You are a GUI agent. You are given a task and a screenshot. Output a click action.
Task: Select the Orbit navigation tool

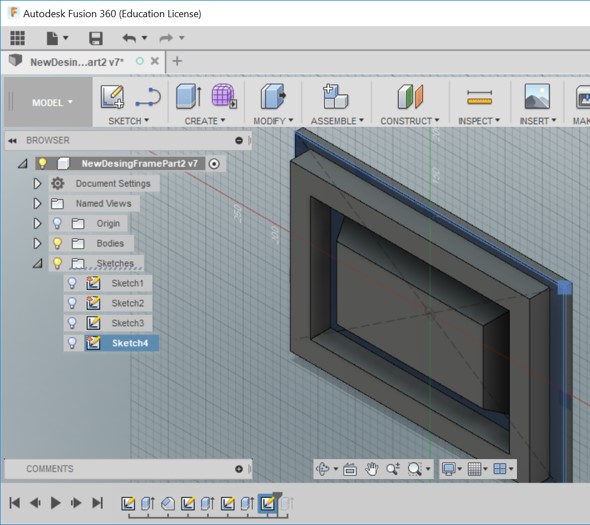pyautogui.click(x=322, y=469)
